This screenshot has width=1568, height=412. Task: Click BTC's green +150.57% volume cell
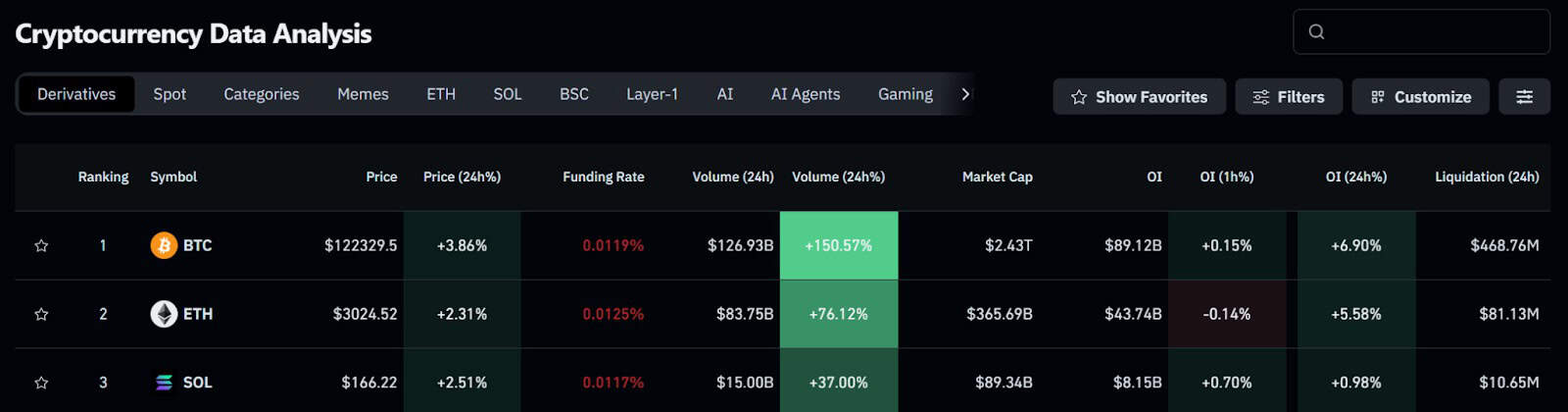[839, 245]
